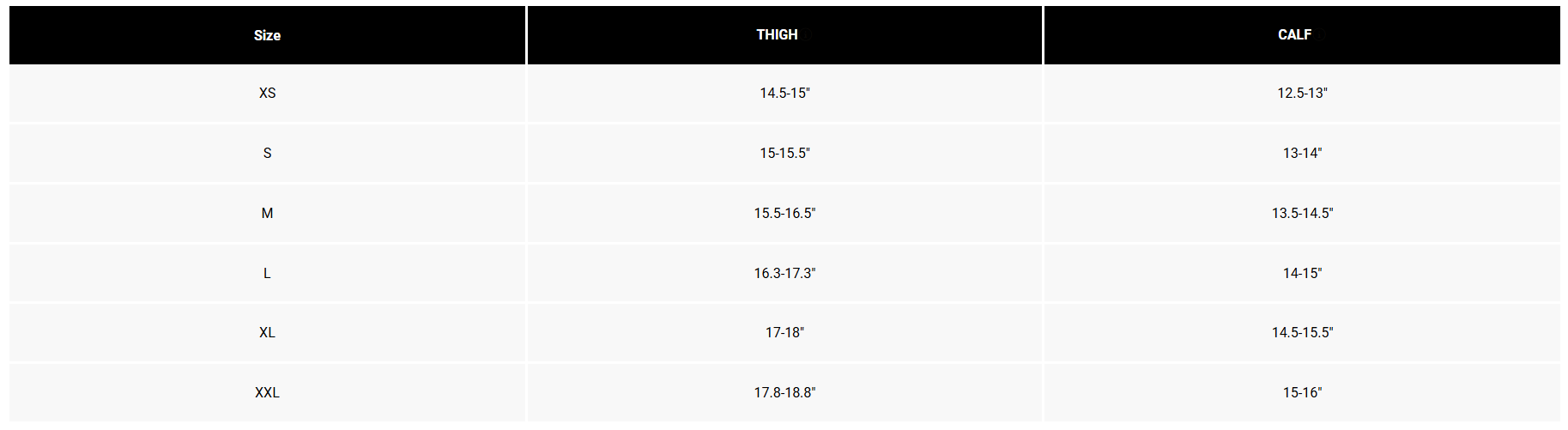Image resolution: width=1568 pixels, height=430 pixels.
Task: Select the XXL size cell
Action: [x=267, y=393]
